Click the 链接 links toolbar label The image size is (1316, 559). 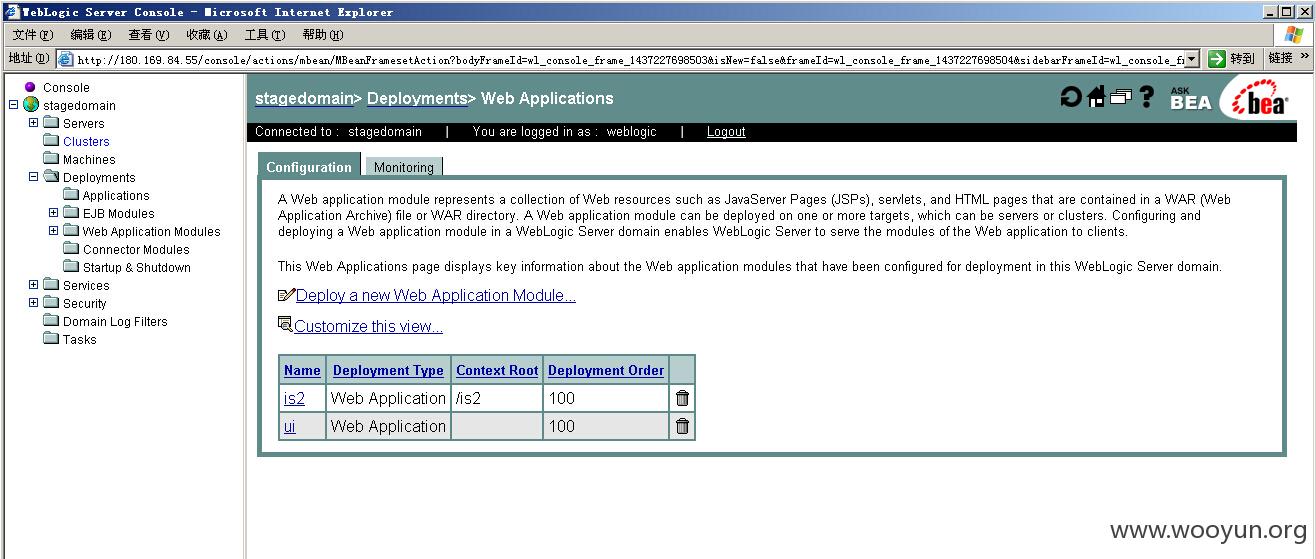click(1280, 58)
